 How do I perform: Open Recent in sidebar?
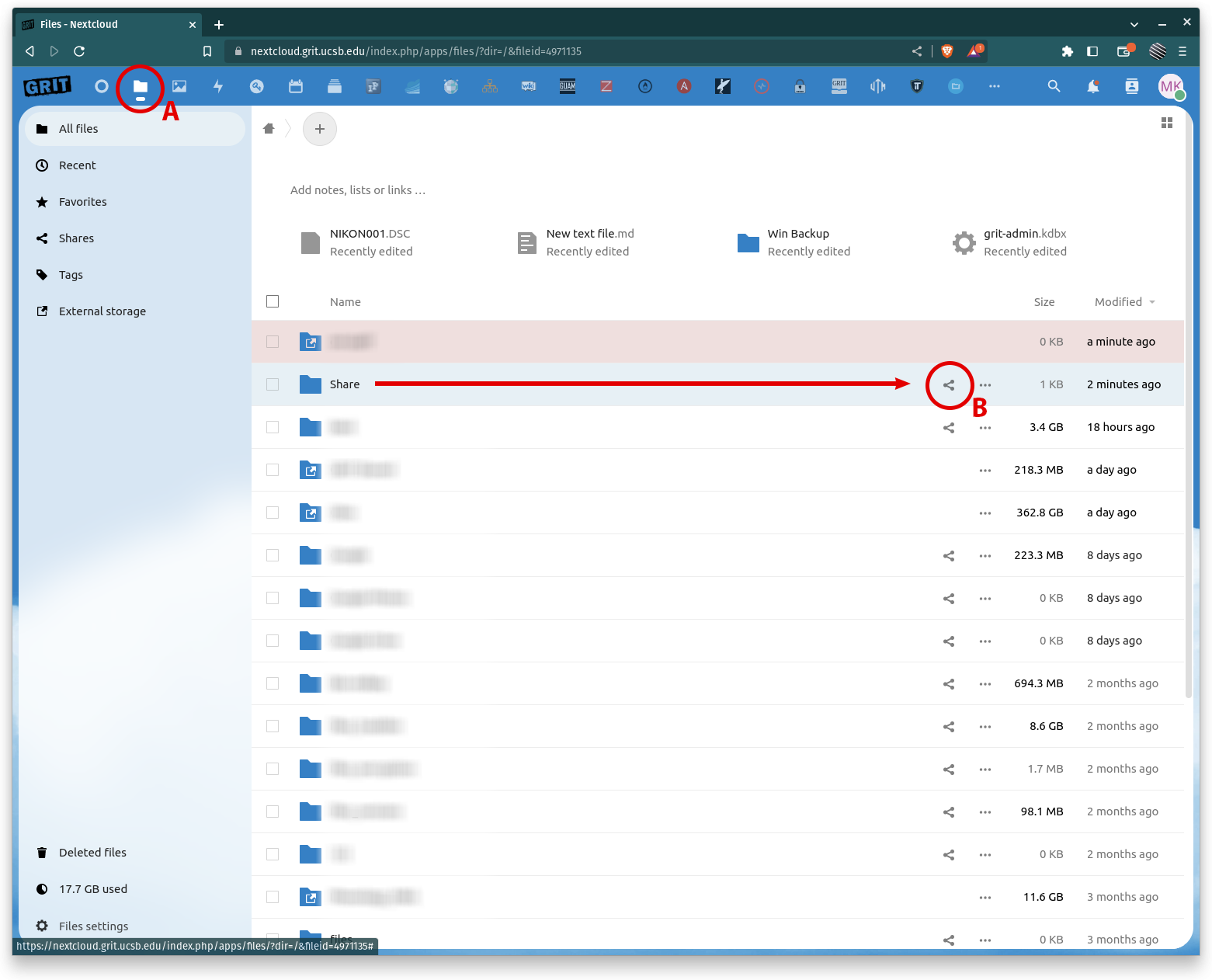(x=135, y=165)
